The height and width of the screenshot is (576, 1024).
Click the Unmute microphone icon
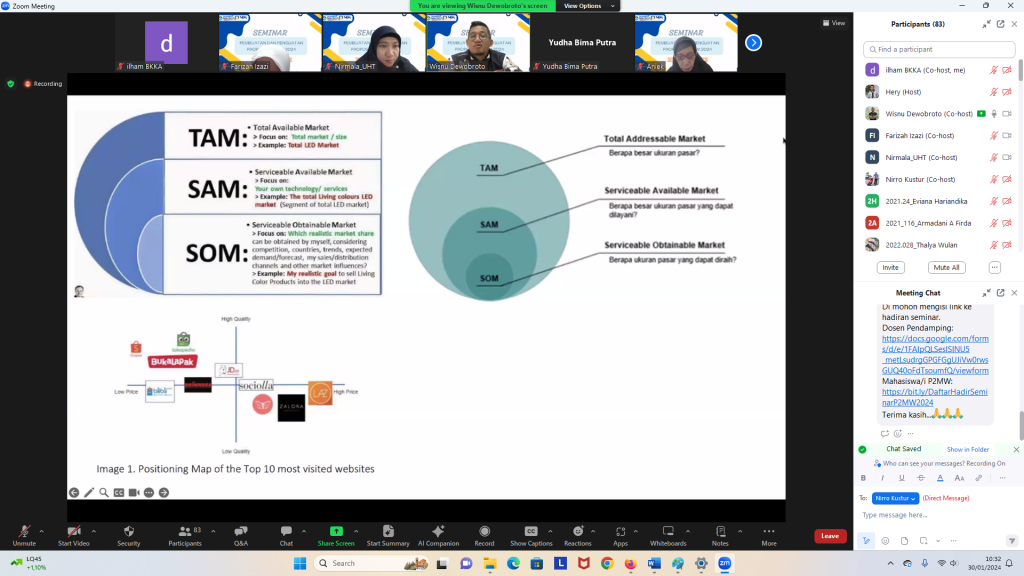click(x=24, y=531)
